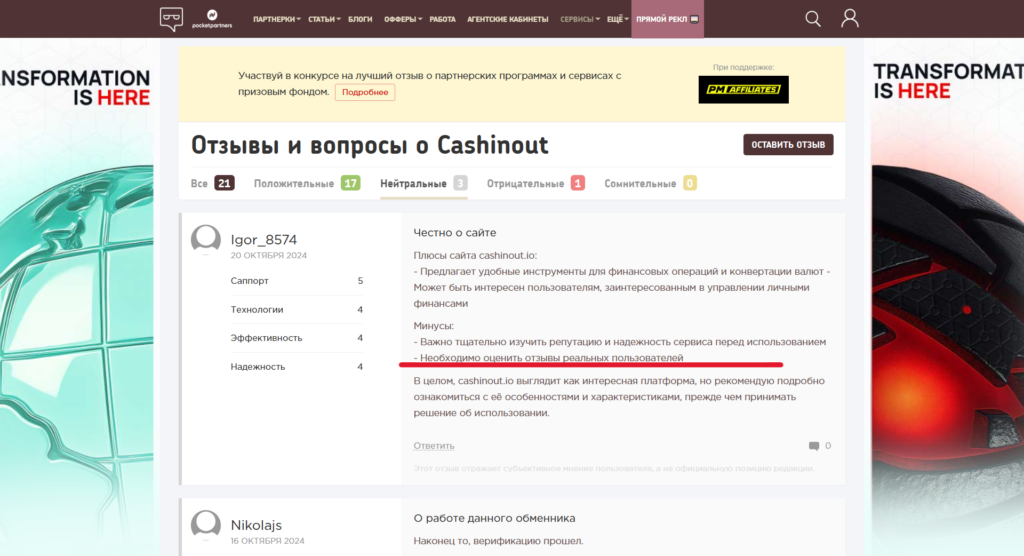Click the Оставить отзыв button
Screen dimensions: 1024x556
[788, 144]
